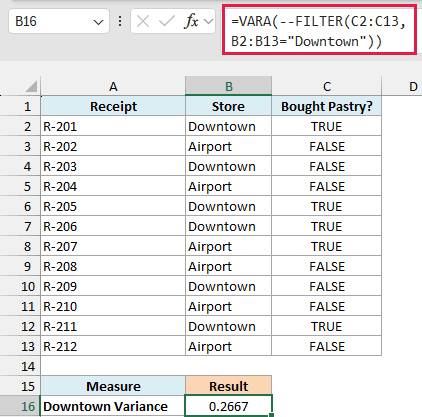Select cell containing R-205
Screen dimensions: 422x417
[113, 206]
